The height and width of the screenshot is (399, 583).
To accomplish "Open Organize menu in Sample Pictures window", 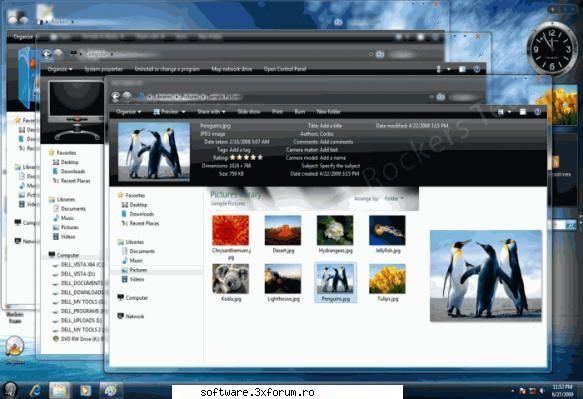I will pyautogui.click(x=128, y=112).
